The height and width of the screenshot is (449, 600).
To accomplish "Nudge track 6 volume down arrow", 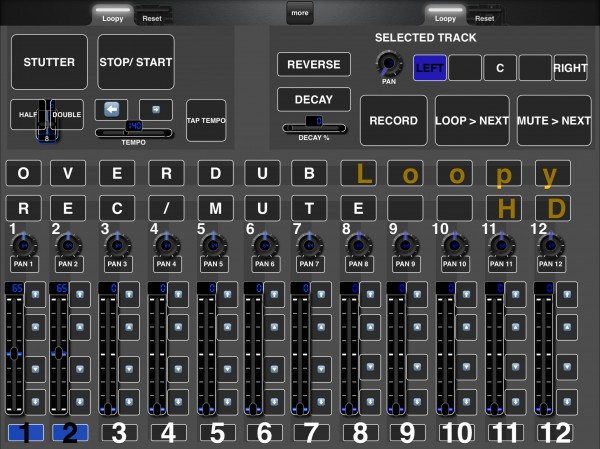I will (274, 369).
